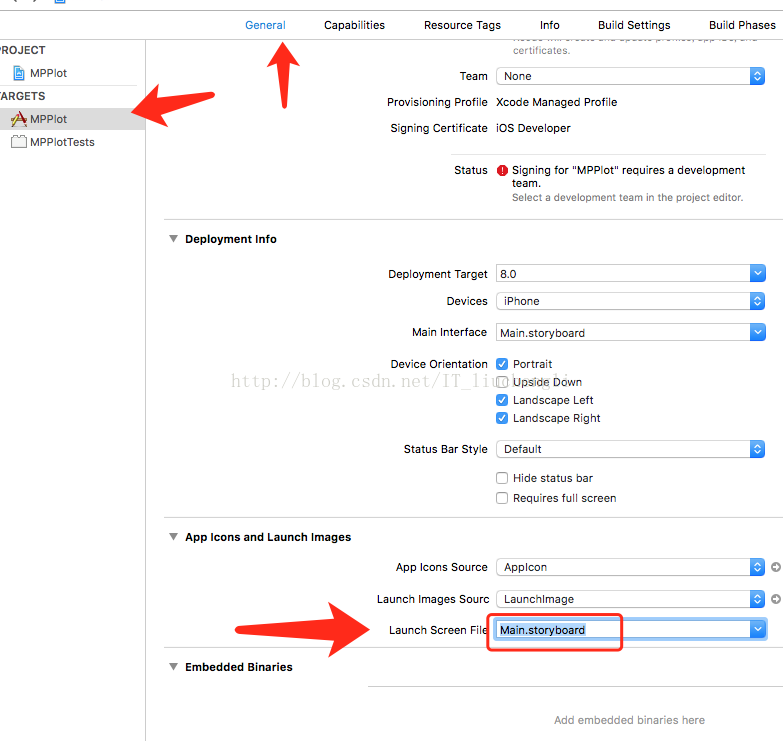The width and height of the screenshot is (783, 741).
Task: Switch to the General tab
Action: click(x=265, y=25)
